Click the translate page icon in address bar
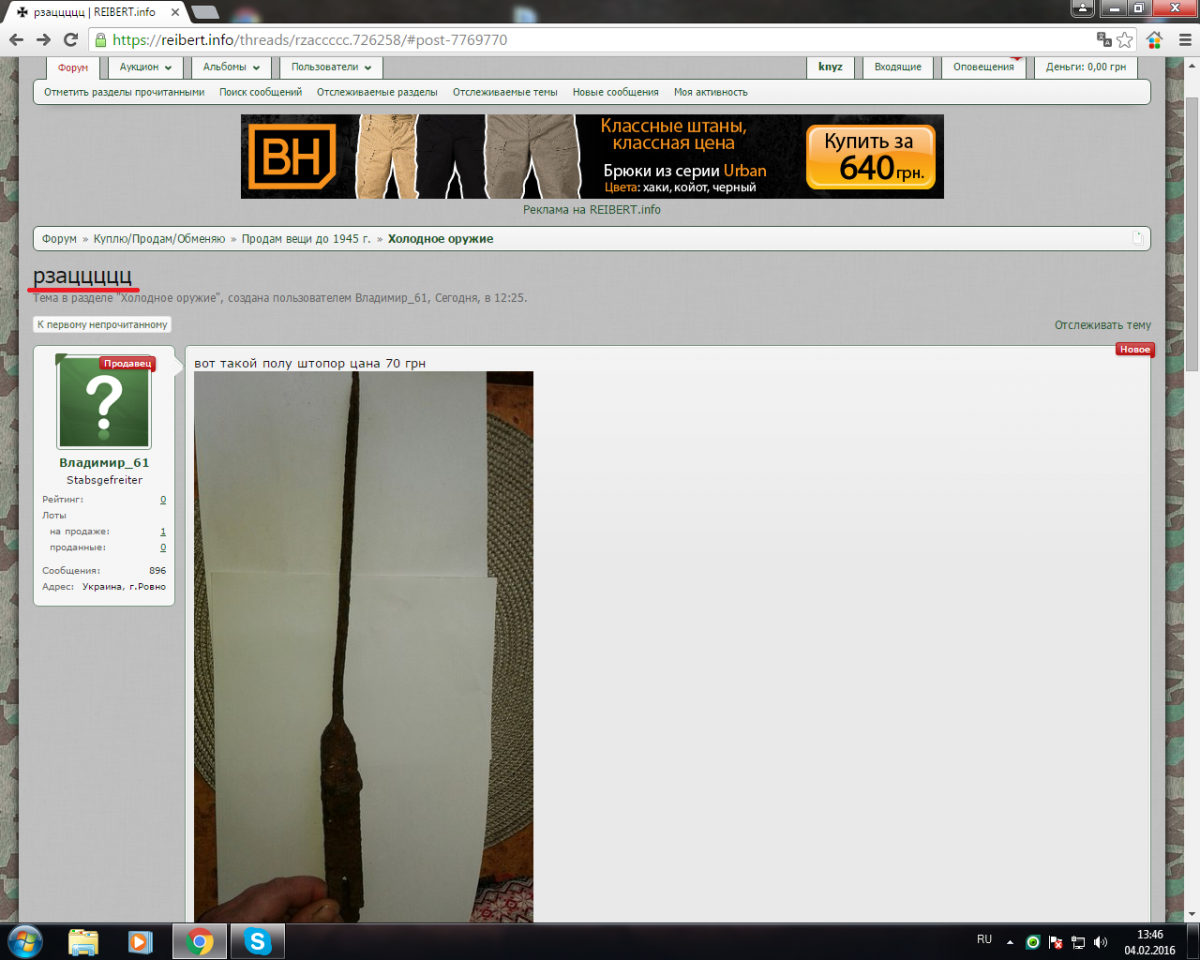This screenshot has height=960, width=1200. 1104,40
